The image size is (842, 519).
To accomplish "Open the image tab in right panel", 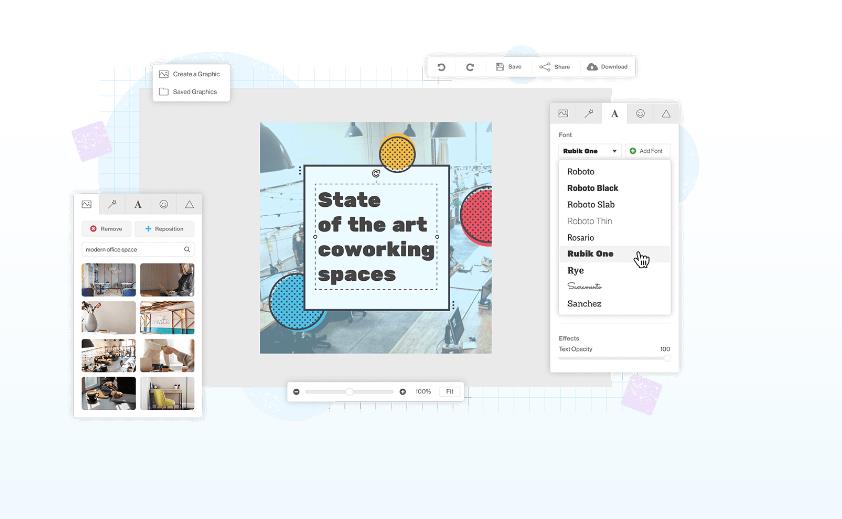I will pos(563,114).
